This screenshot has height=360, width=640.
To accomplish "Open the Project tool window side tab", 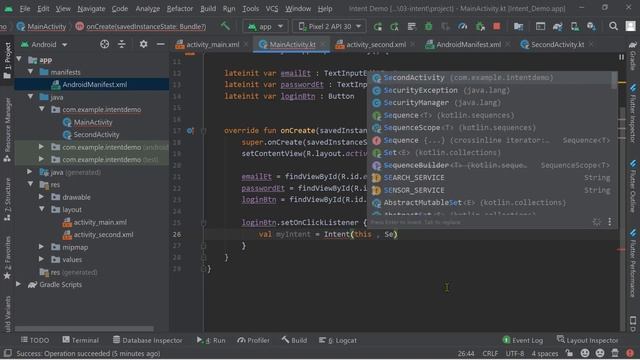I will click(7, 61).
